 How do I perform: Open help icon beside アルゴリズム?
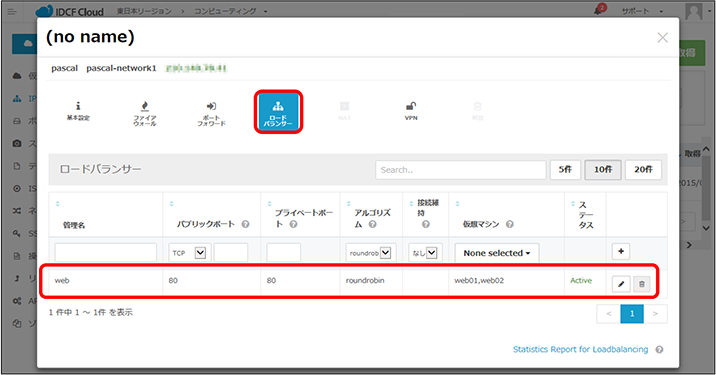(x=373, y=224)
